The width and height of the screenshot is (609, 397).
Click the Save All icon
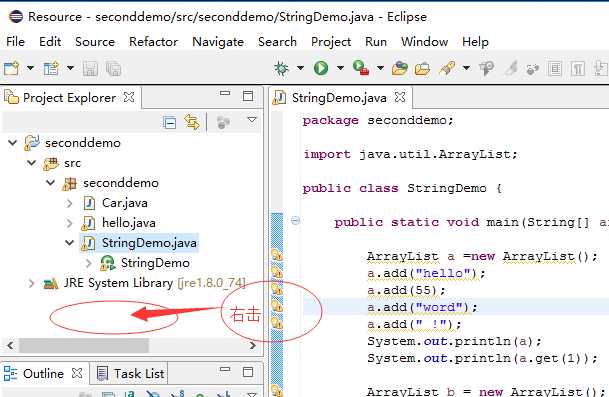[x=113, y=69]
